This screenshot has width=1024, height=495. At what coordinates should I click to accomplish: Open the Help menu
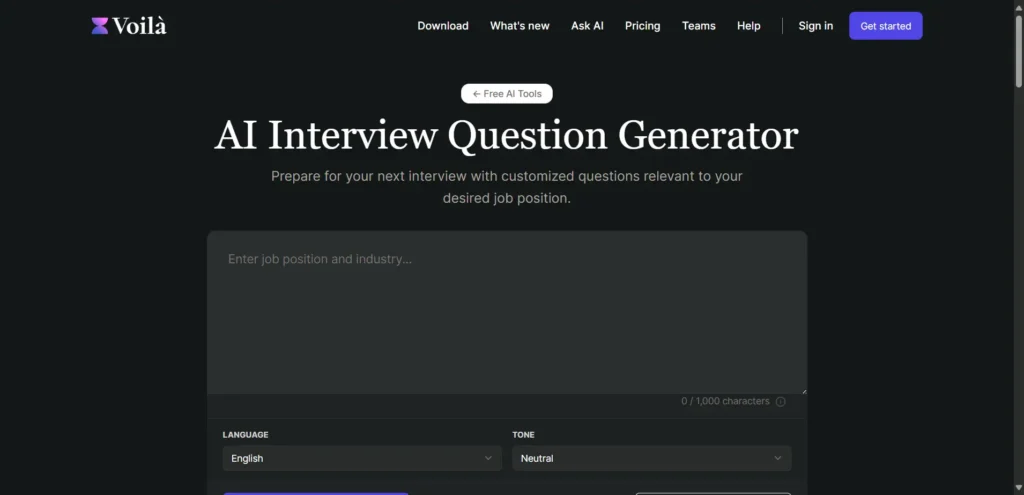[x=748, y=26]
